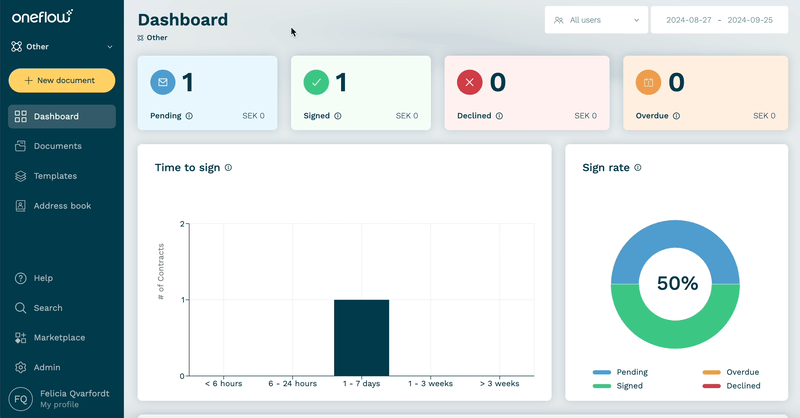Click the Pending info icon
800x418 pixels.
pos(189,116)
